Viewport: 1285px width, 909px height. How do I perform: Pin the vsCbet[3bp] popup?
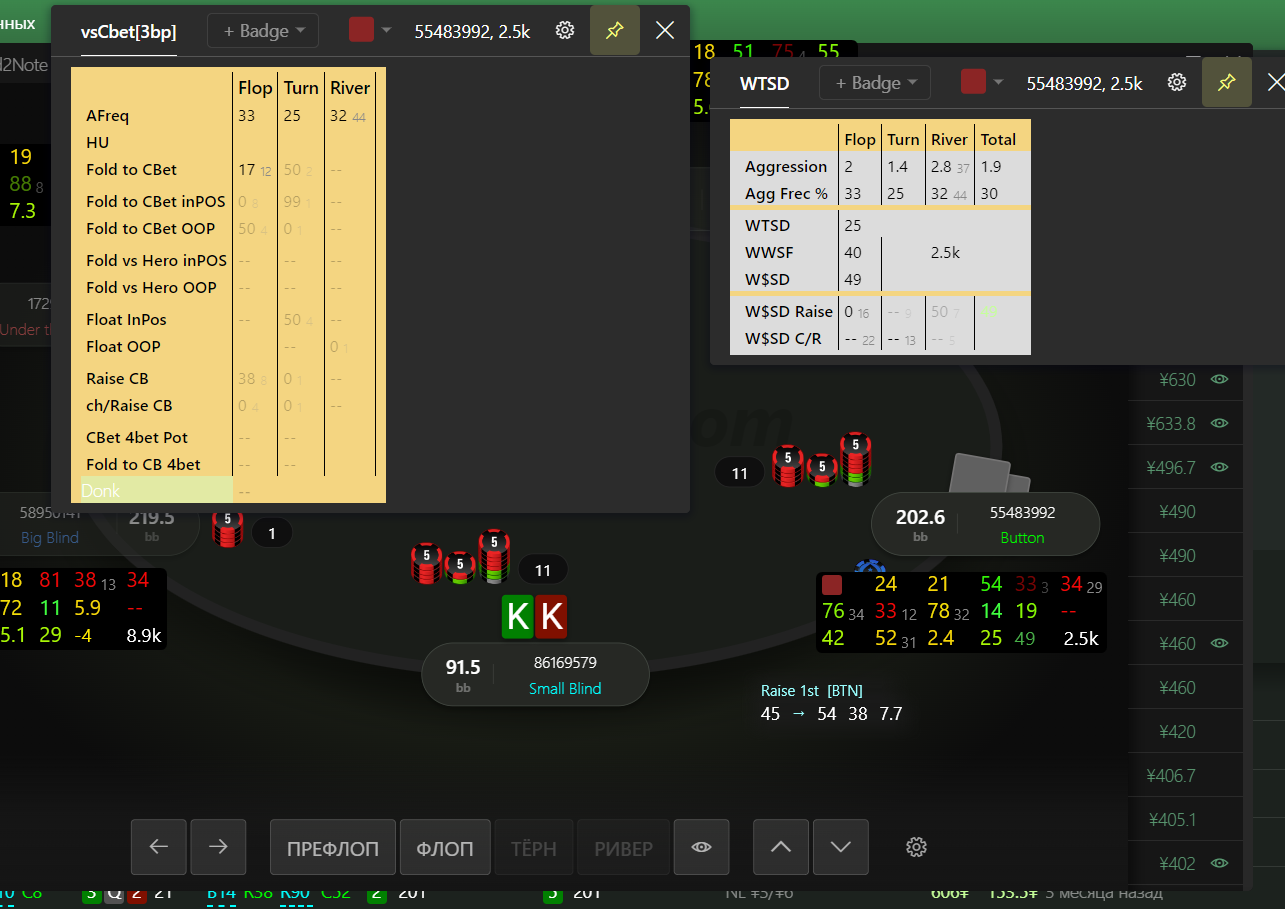click(615, 31)
